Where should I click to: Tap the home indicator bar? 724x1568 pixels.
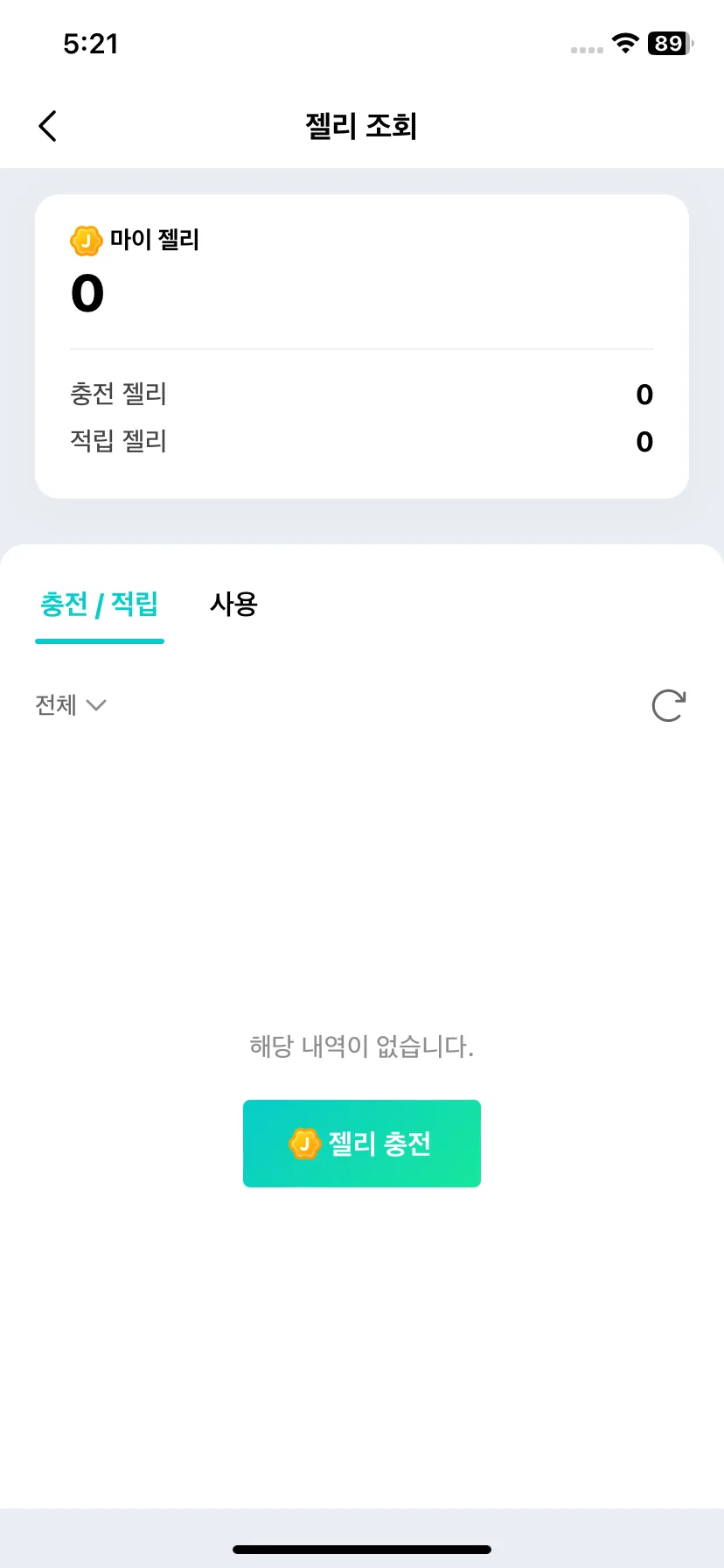pos(362,1550)
